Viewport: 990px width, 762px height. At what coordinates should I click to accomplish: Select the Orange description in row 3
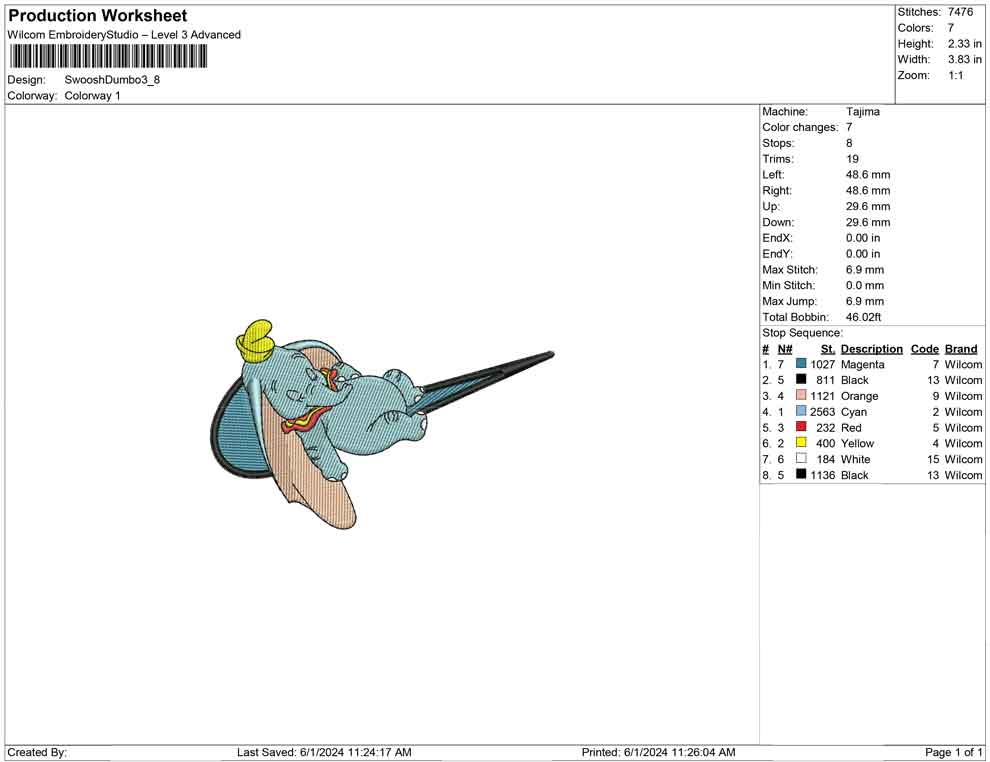[x=859, y=396]
